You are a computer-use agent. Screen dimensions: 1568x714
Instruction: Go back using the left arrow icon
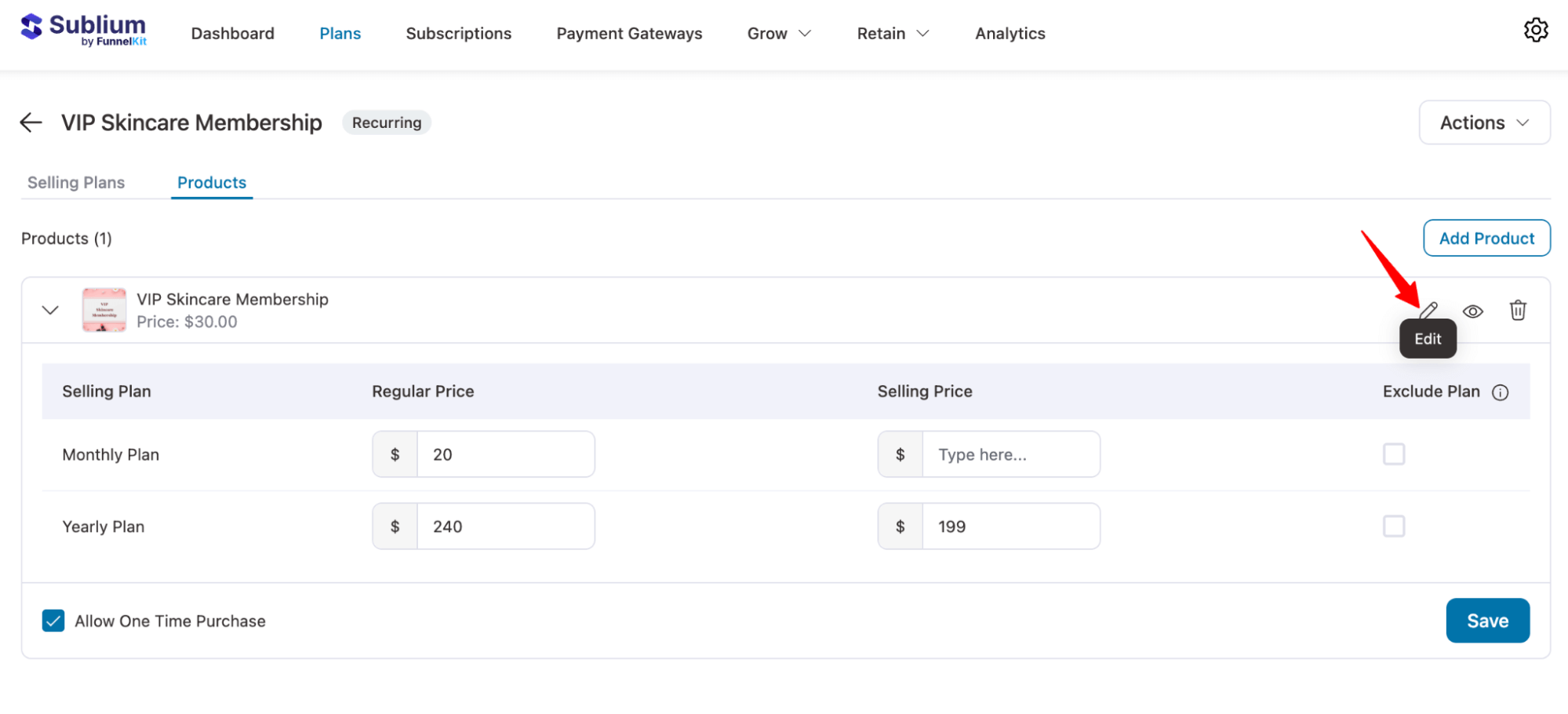pos(30,122)
